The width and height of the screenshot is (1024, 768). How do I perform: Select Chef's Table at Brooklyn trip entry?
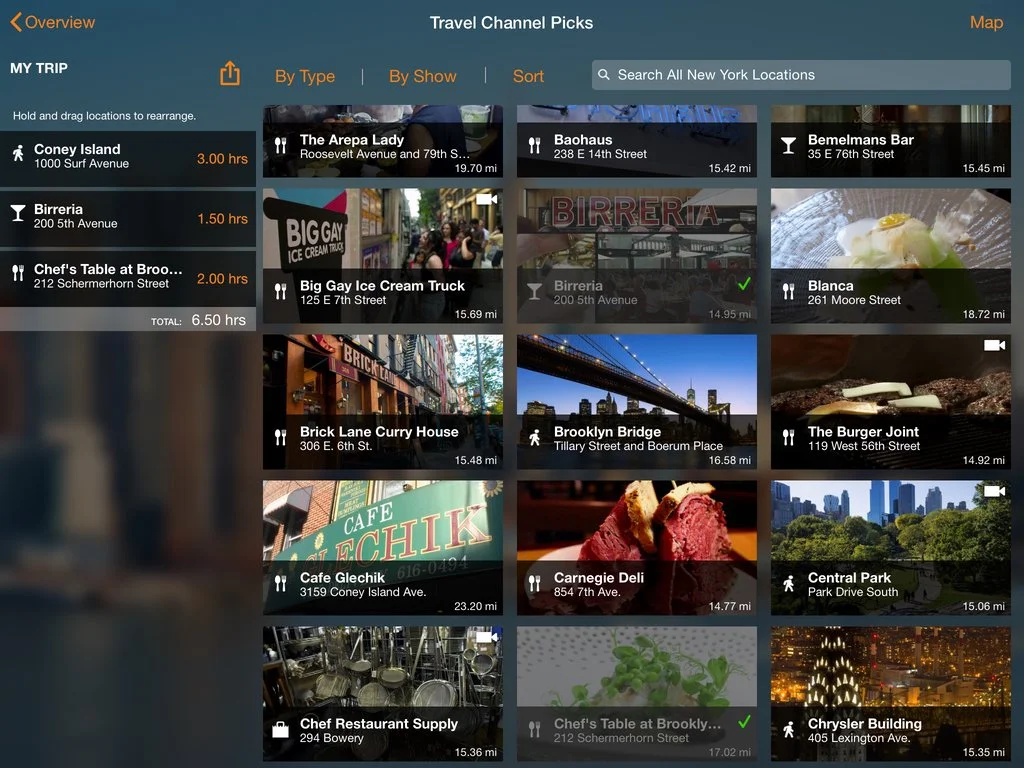pos(128,279)
